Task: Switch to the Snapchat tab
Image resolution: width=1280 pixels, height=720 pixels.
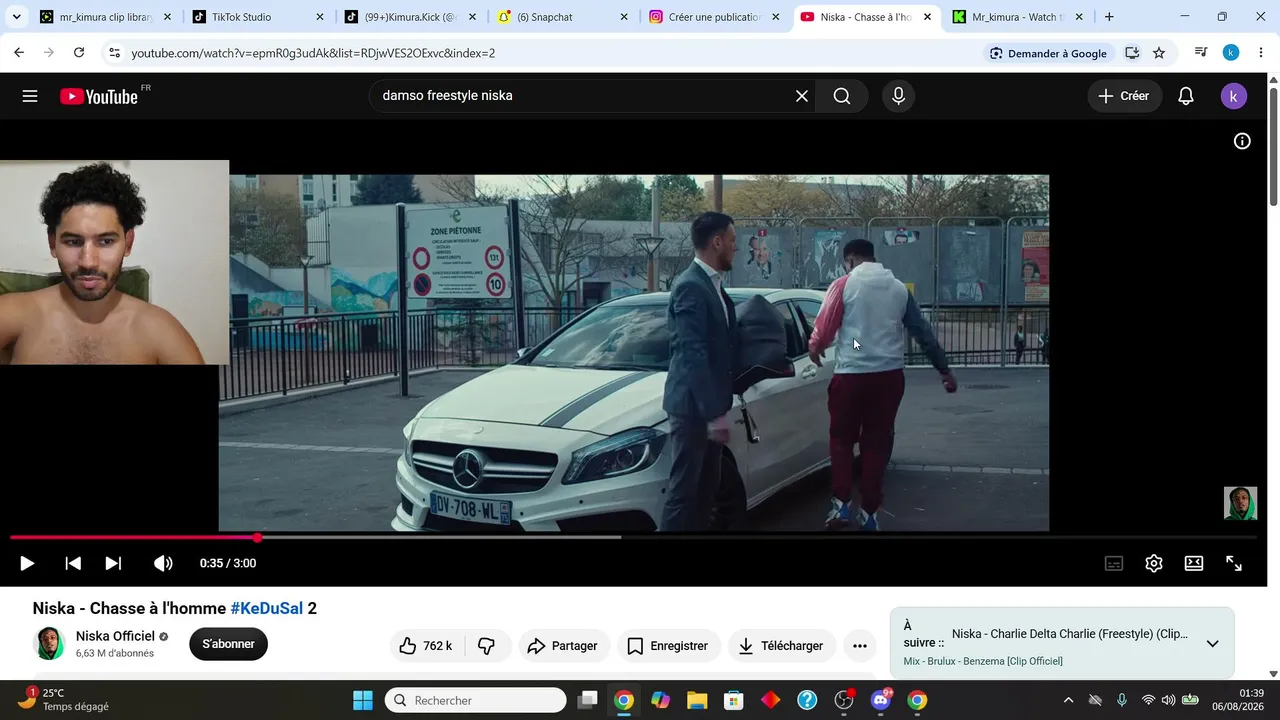Action: pyautogui.click(x=561, y=17)
